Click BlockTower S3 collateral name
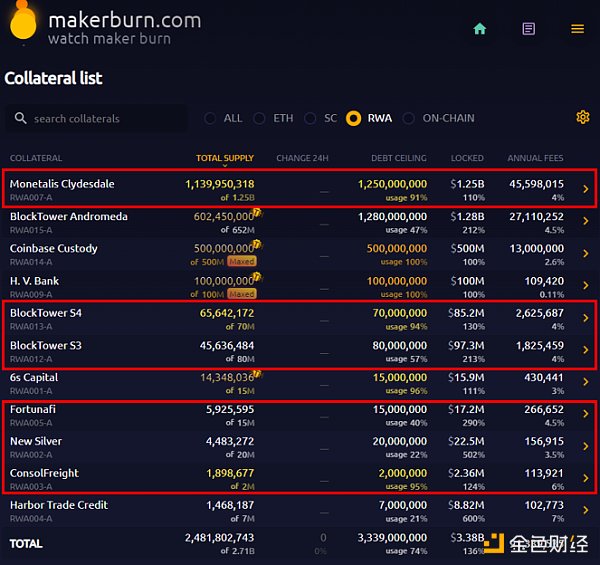 (x=46, y=345)
